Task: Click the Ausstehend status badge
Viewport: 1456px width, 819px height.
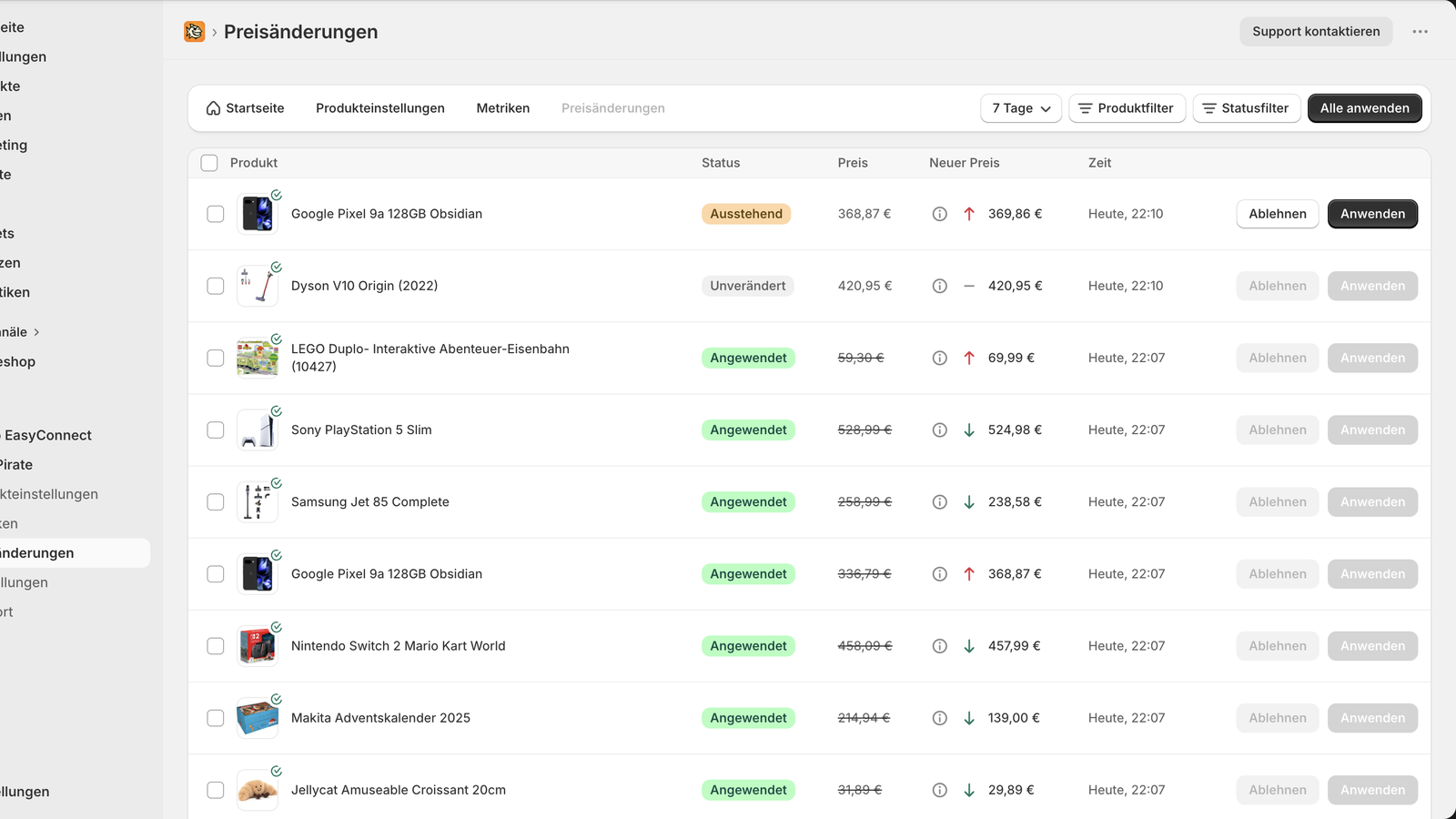Action: (x=746, y=214)
